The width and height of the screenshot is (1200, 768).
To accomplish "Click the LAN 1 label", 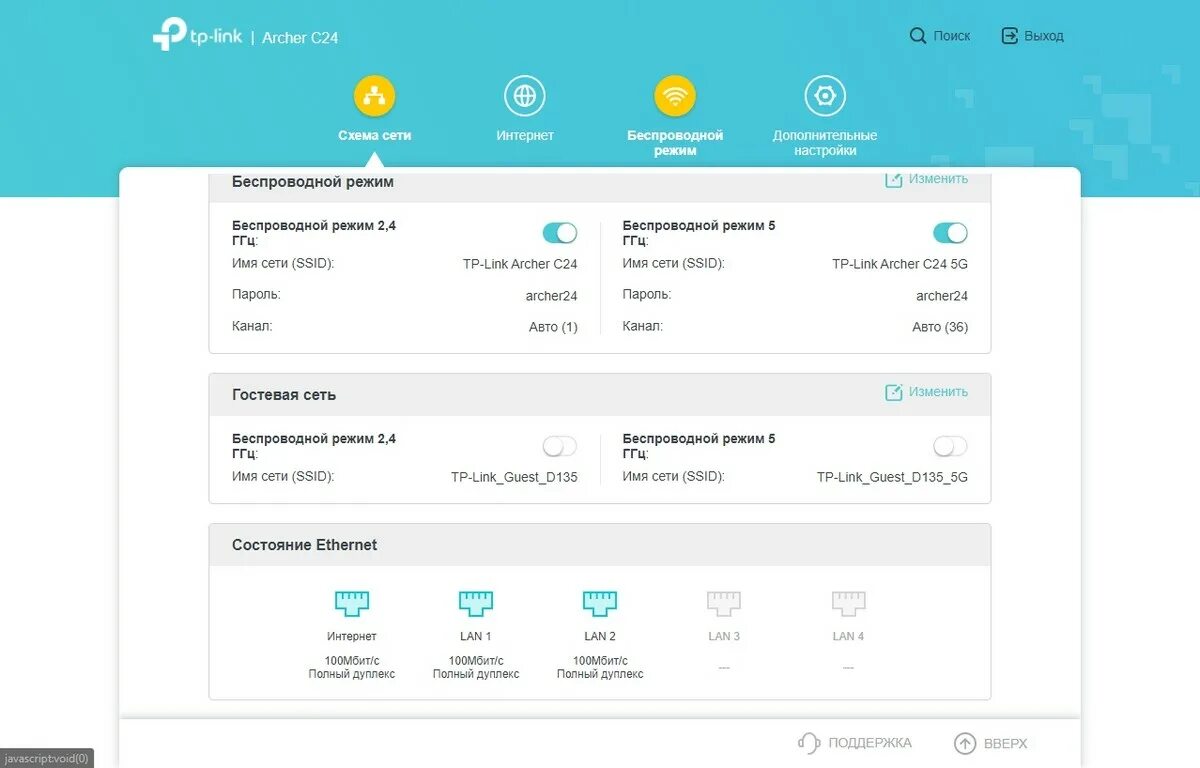I will click(476, 636).
